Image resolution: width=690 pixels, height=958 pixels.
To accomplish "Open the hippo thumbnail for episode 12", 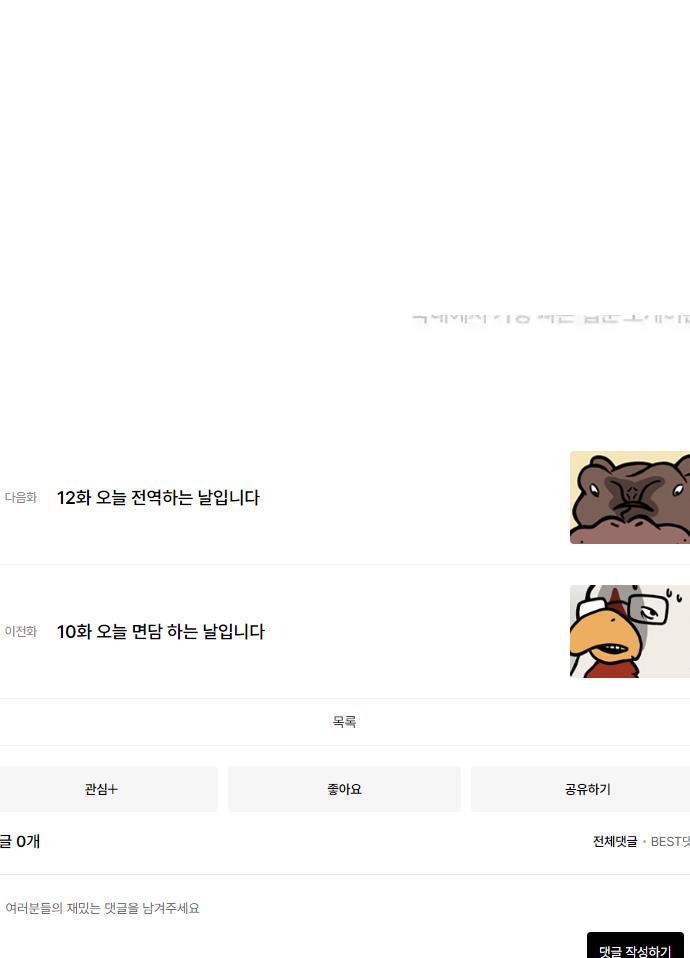I will [629, 497].
